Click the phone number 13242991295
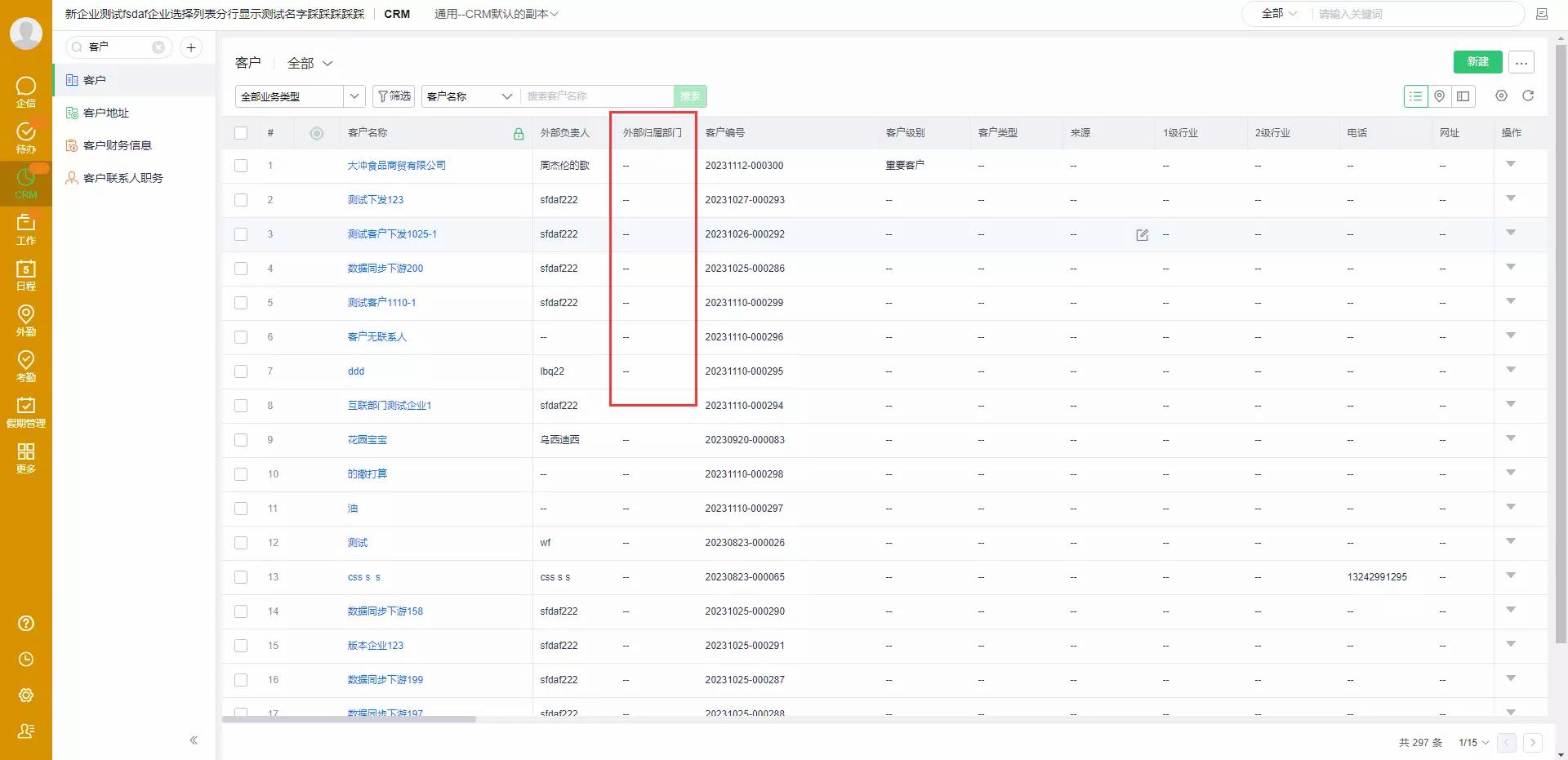The image size is (1568, 760). [x=1377, y=577]
